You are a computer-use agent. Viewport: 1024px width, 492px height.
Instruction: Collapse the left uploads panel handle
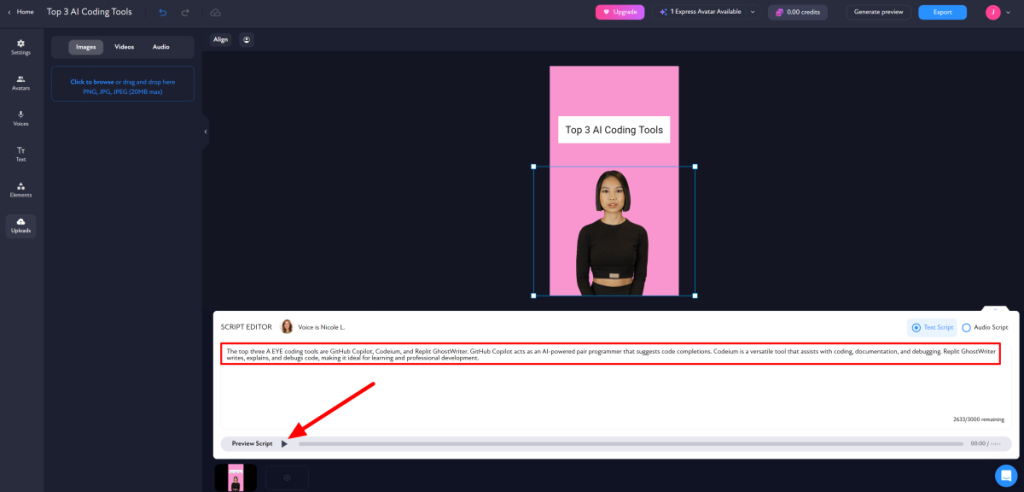pyautogui.click(x=205, y=131)
